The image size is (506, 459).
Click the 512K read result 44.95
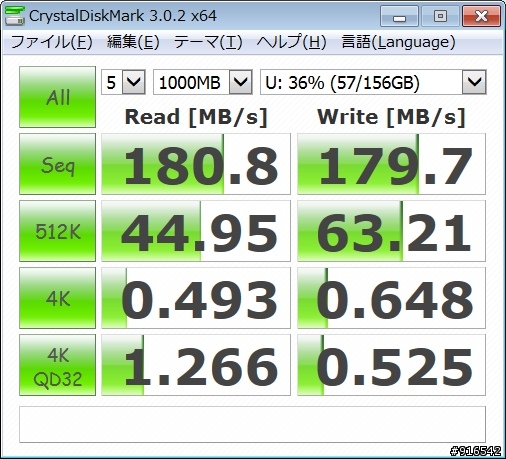pyautogui.click(x=196, y=231)
